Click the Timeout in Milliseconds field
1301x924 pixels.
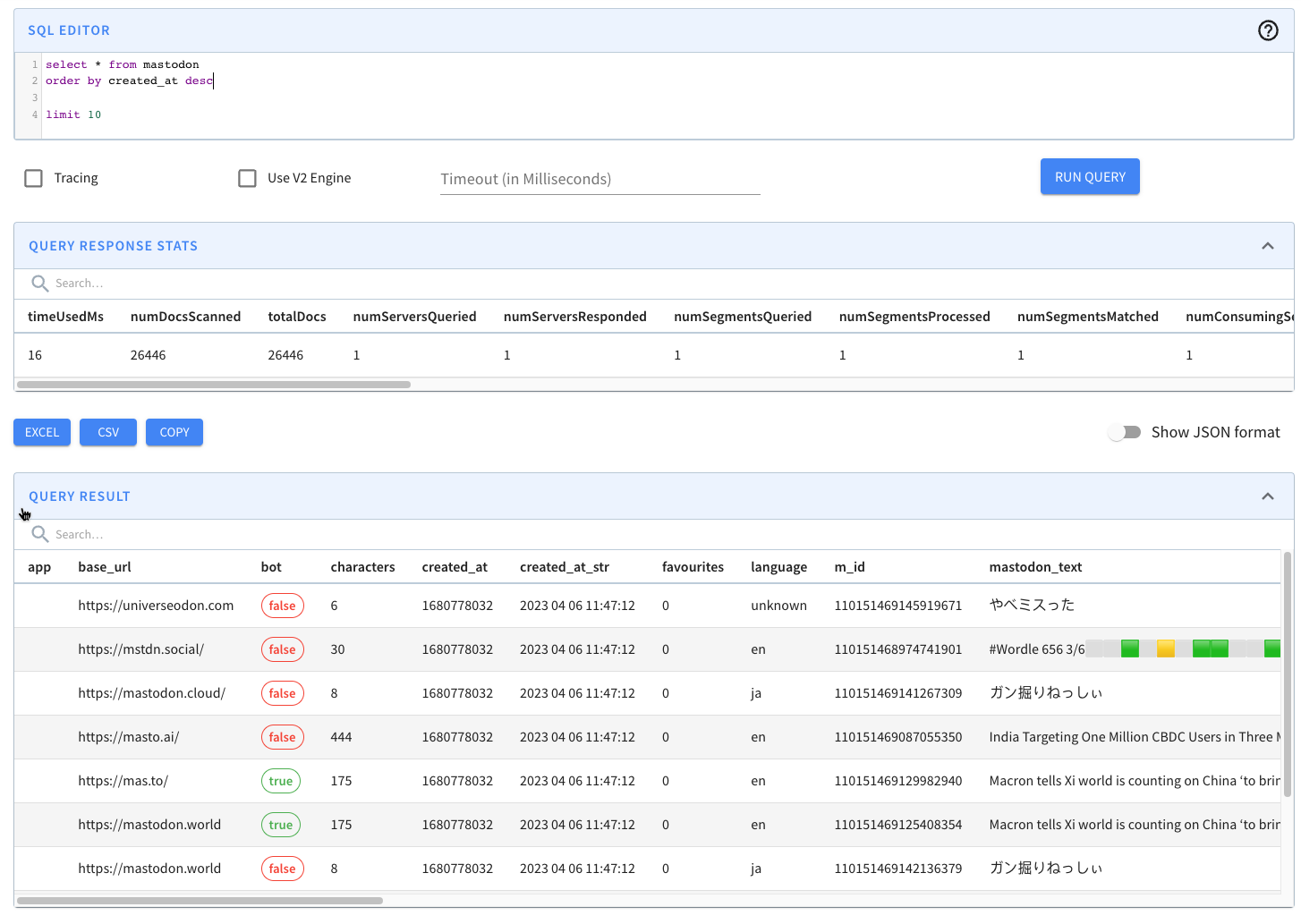[599, 179]
